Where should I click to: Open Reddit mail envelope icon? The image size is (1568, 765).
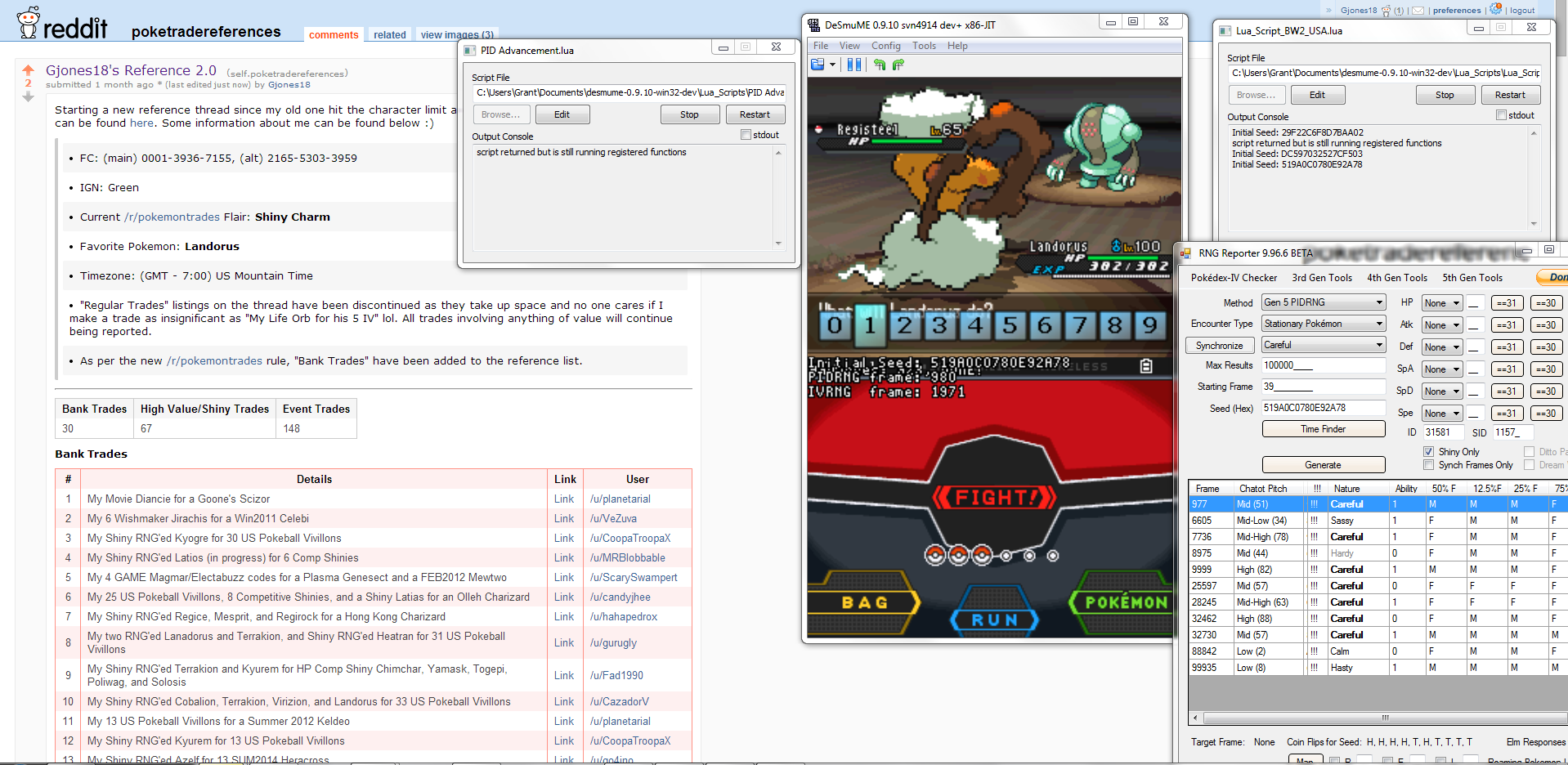click(1418, 11)
